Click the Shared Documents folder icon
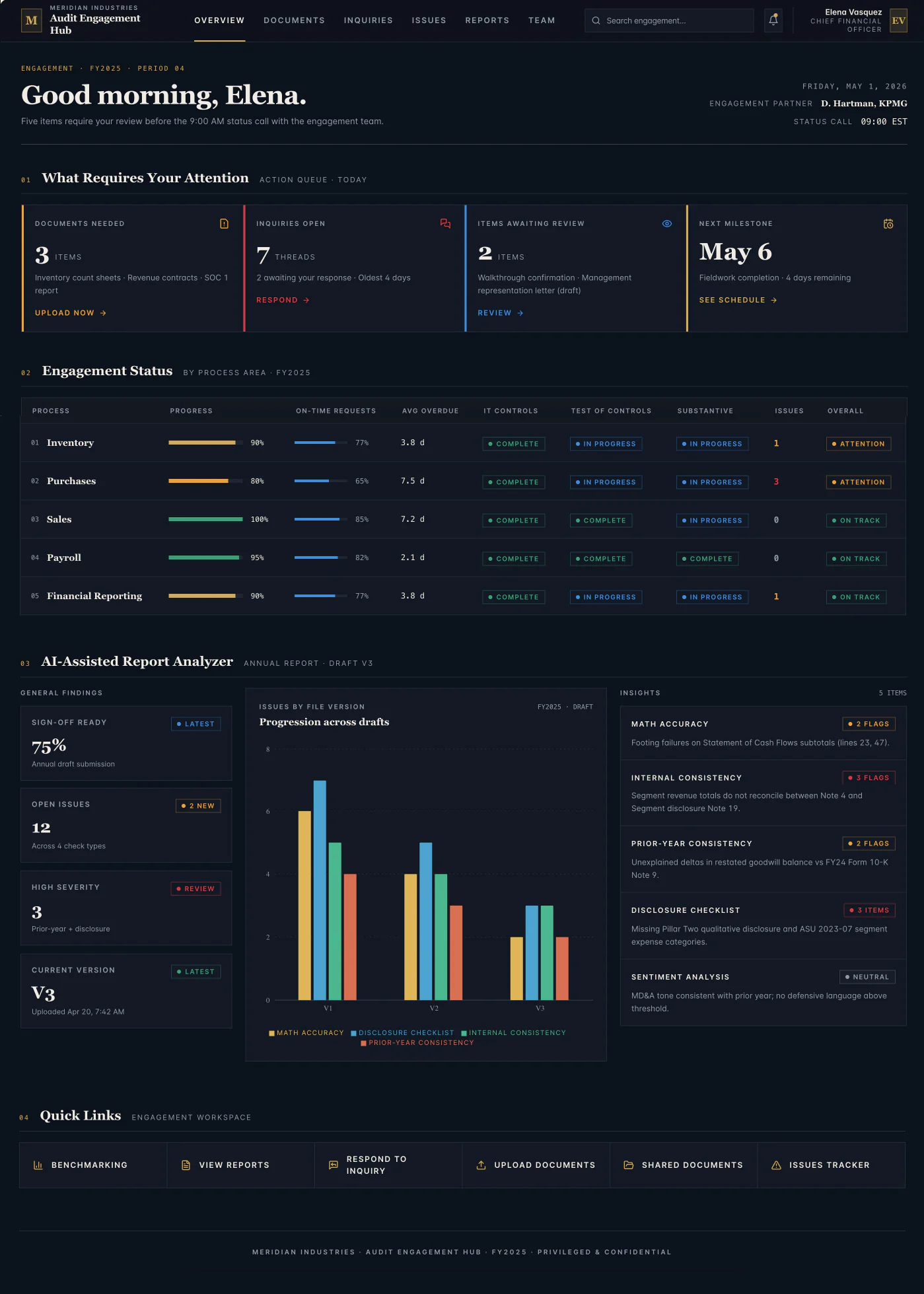The width and height of the screenshot is (924, 1294). (x=629, y=1165)
